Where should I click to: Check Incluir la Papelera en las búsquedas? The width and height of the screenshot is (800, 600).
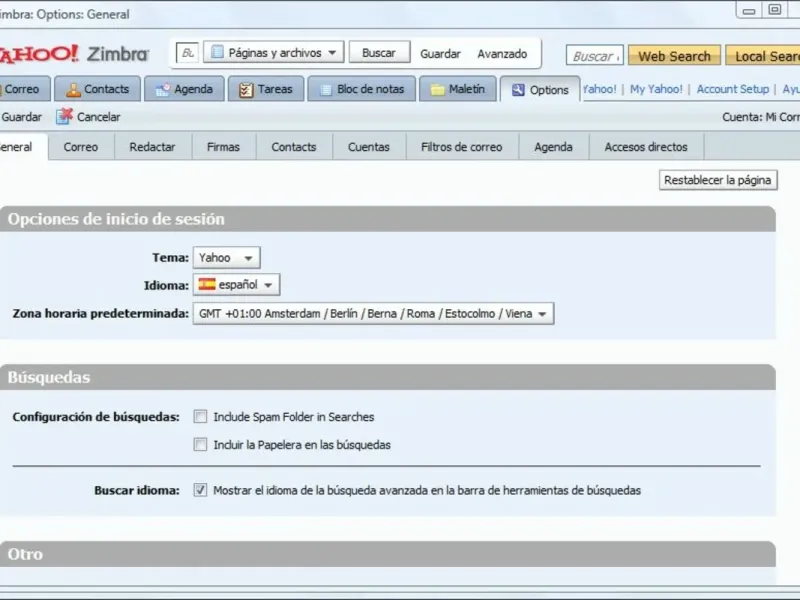(200, 444)
